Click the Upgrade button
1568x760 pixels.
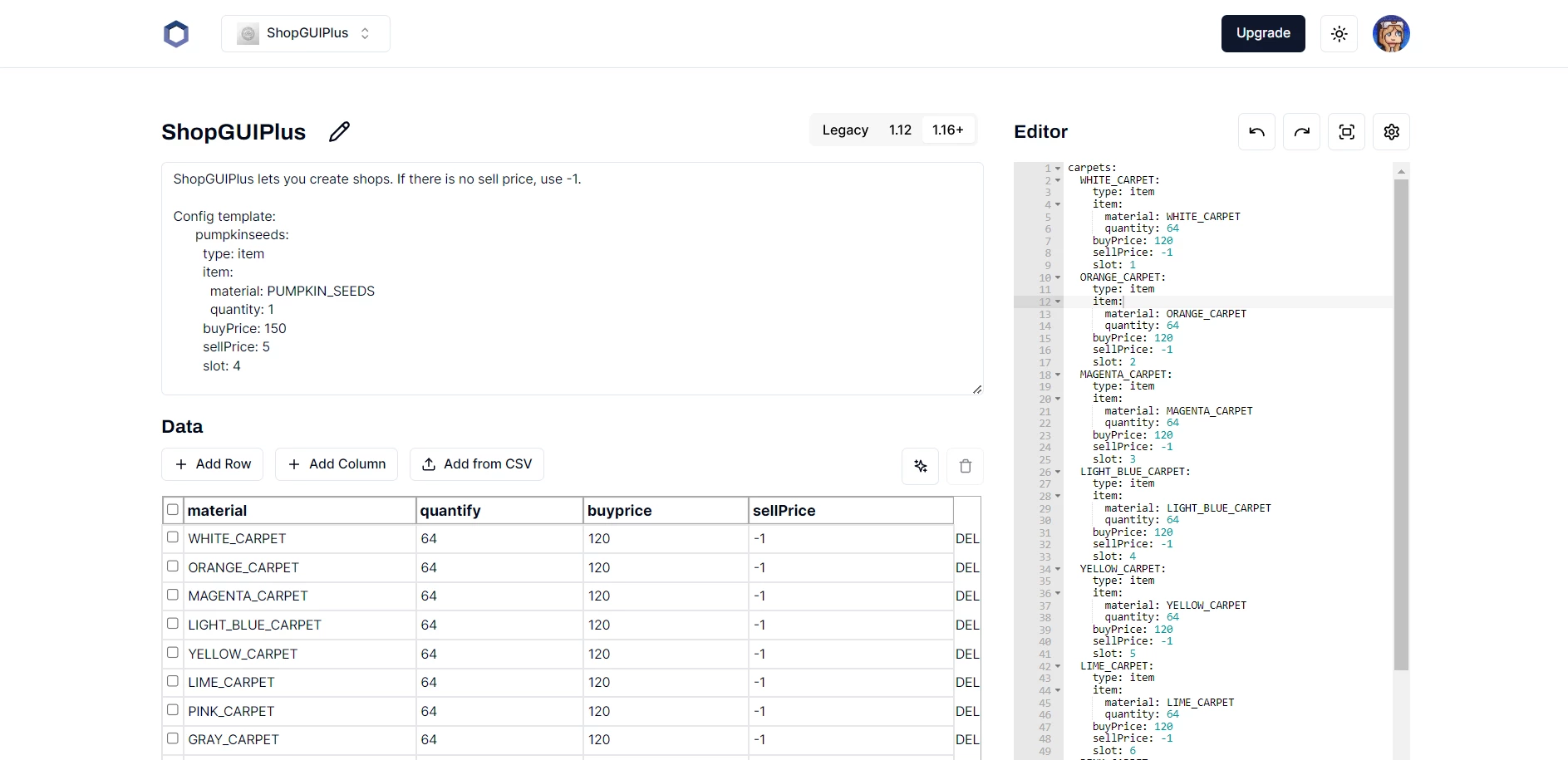click(x=1263, y=33)
